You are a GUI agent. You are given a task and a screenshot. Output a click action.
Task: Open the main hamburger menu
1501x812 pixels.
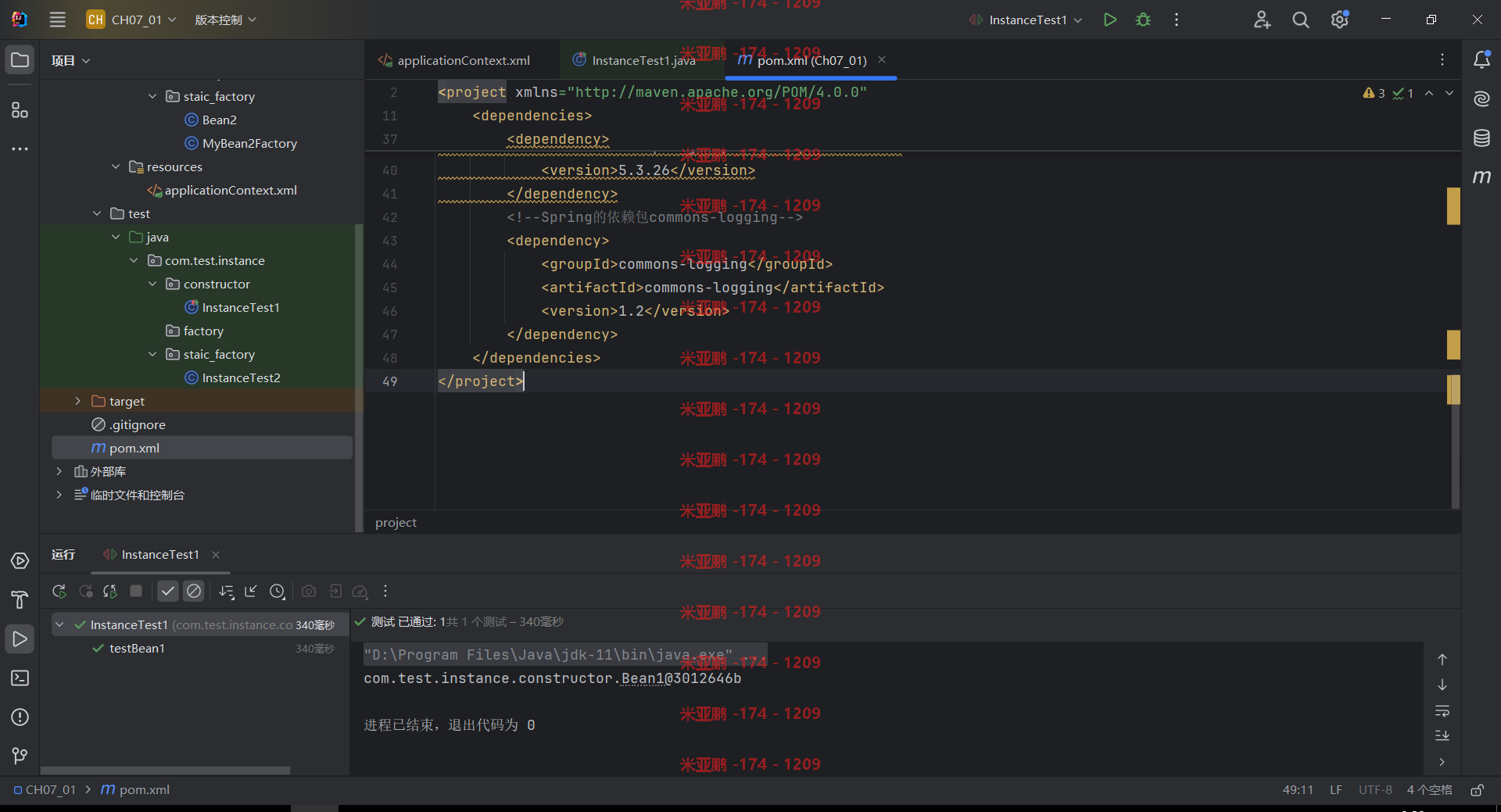point(57,20)
